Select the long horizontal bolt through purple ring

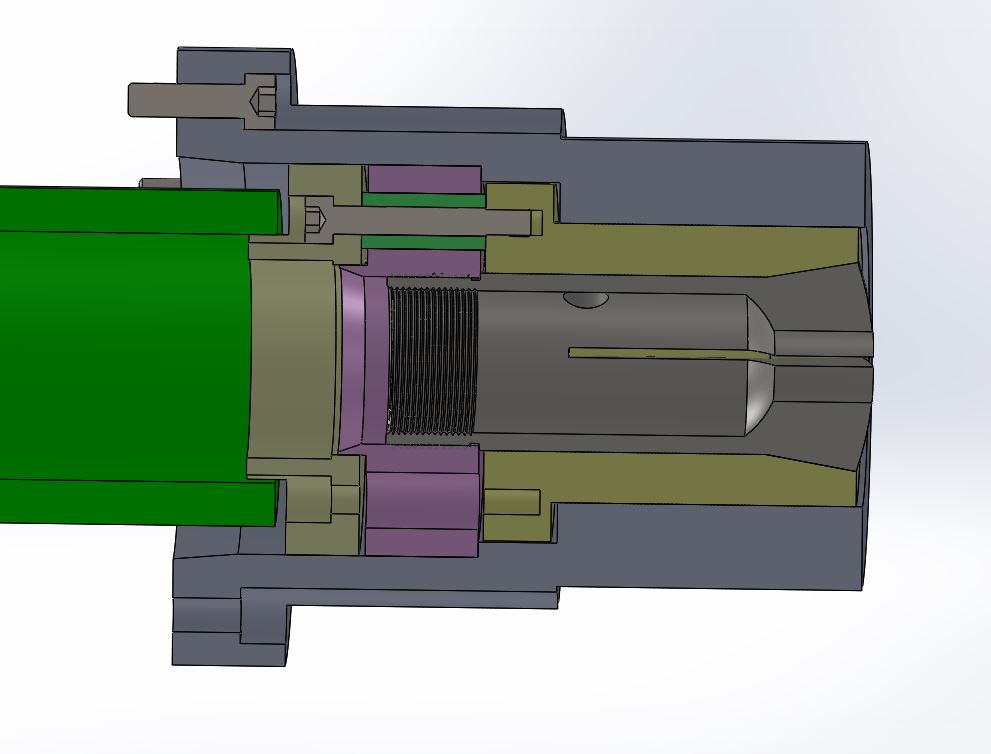coord(422,220)
